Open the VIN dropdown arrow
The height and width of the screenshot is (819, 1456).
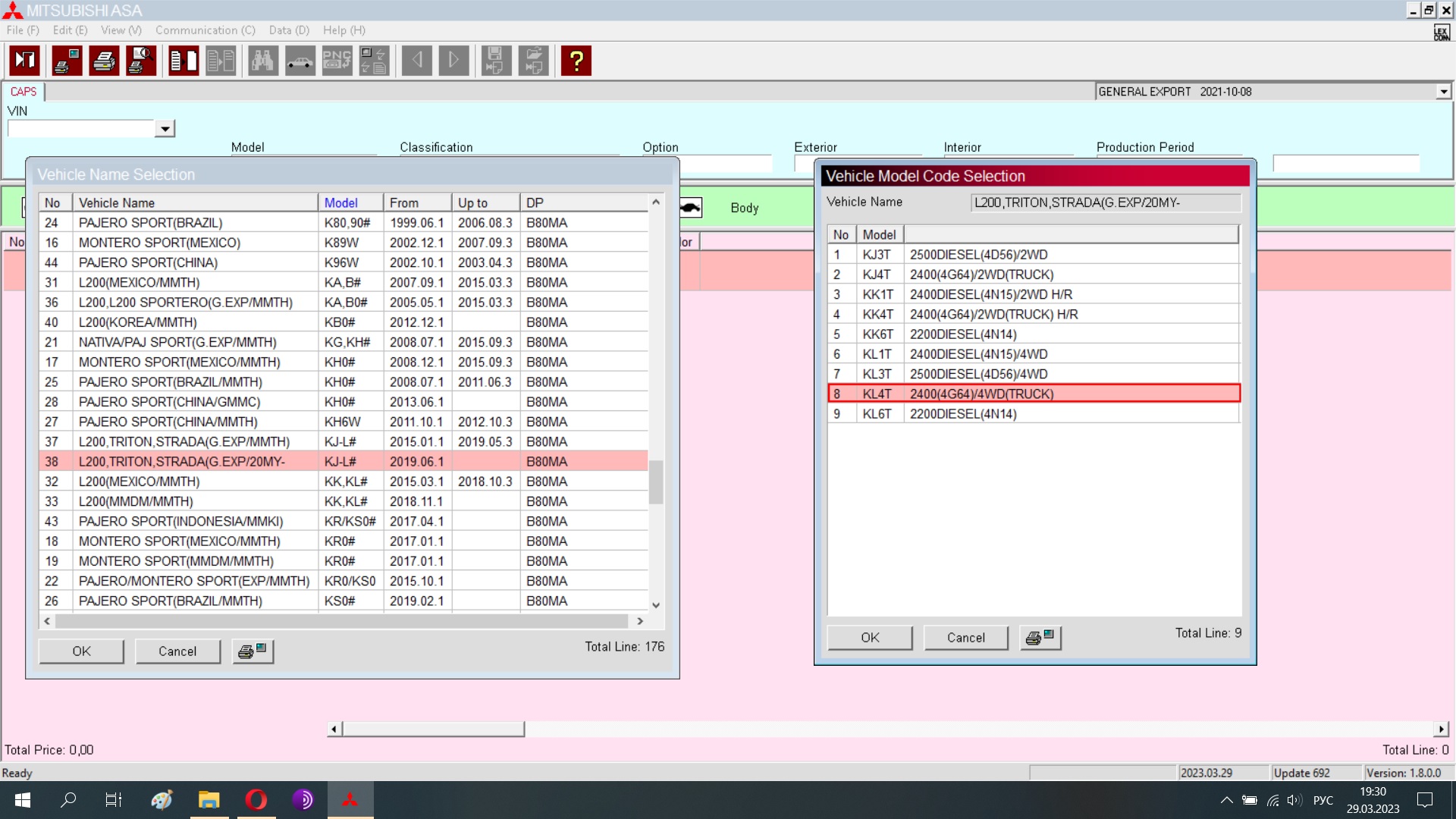(165, 129)
